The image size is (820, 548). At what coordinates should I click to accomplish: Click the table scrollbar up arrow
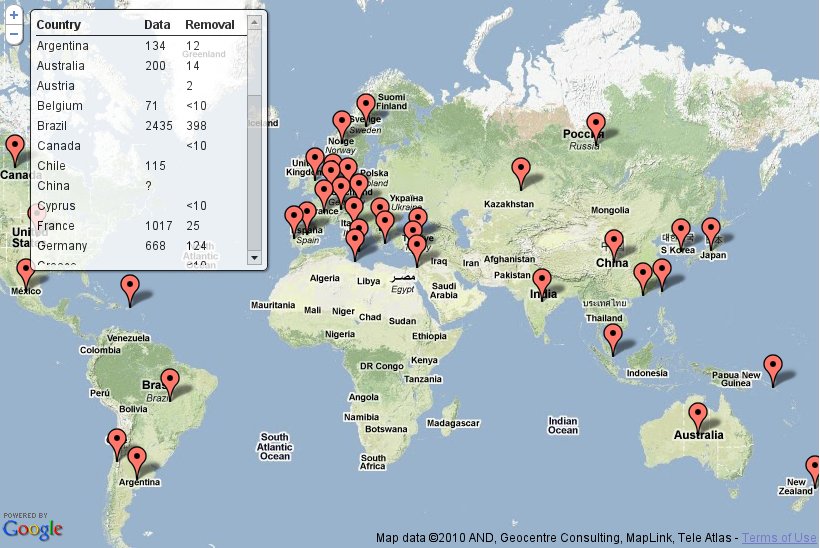click(x=254, y=22)
